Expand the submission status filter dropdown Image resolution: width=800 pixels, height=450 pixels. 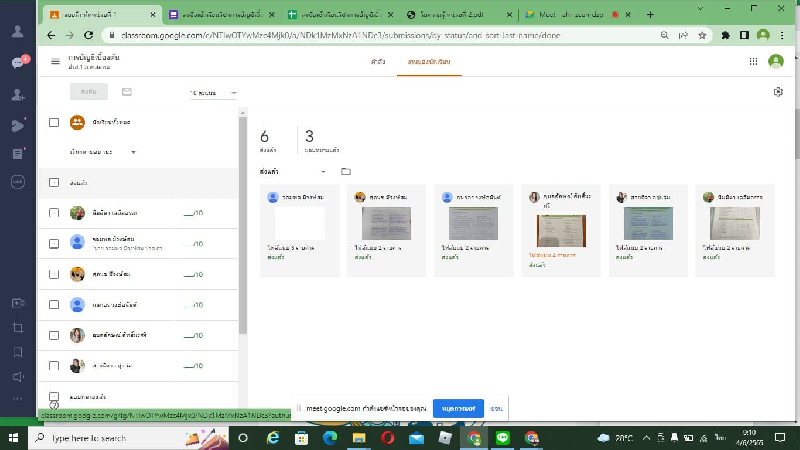coord(297,171)
